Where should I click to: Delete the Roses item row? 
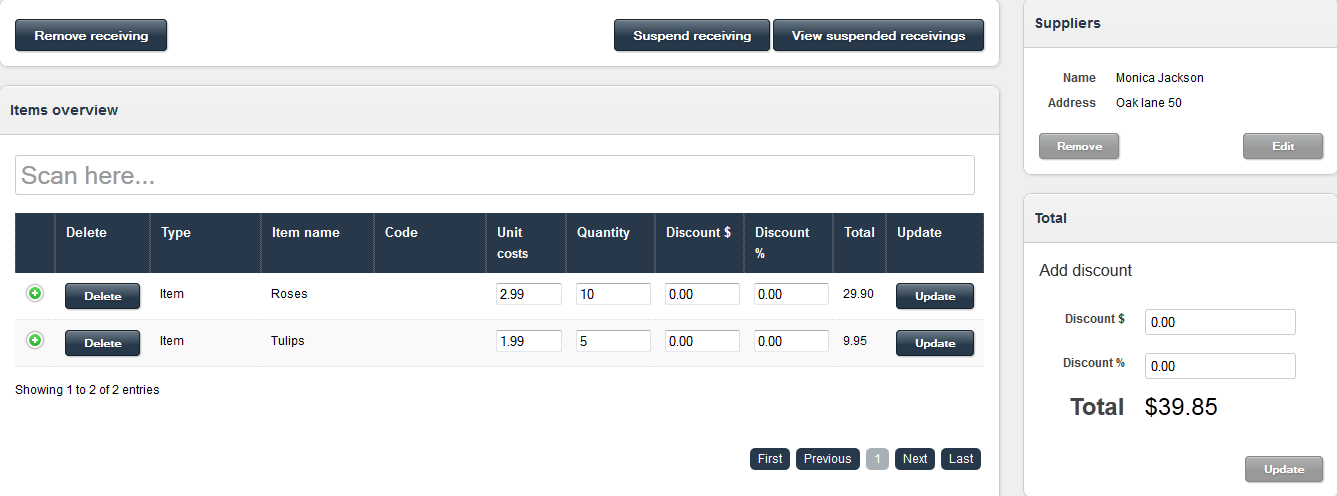point(102,296)
